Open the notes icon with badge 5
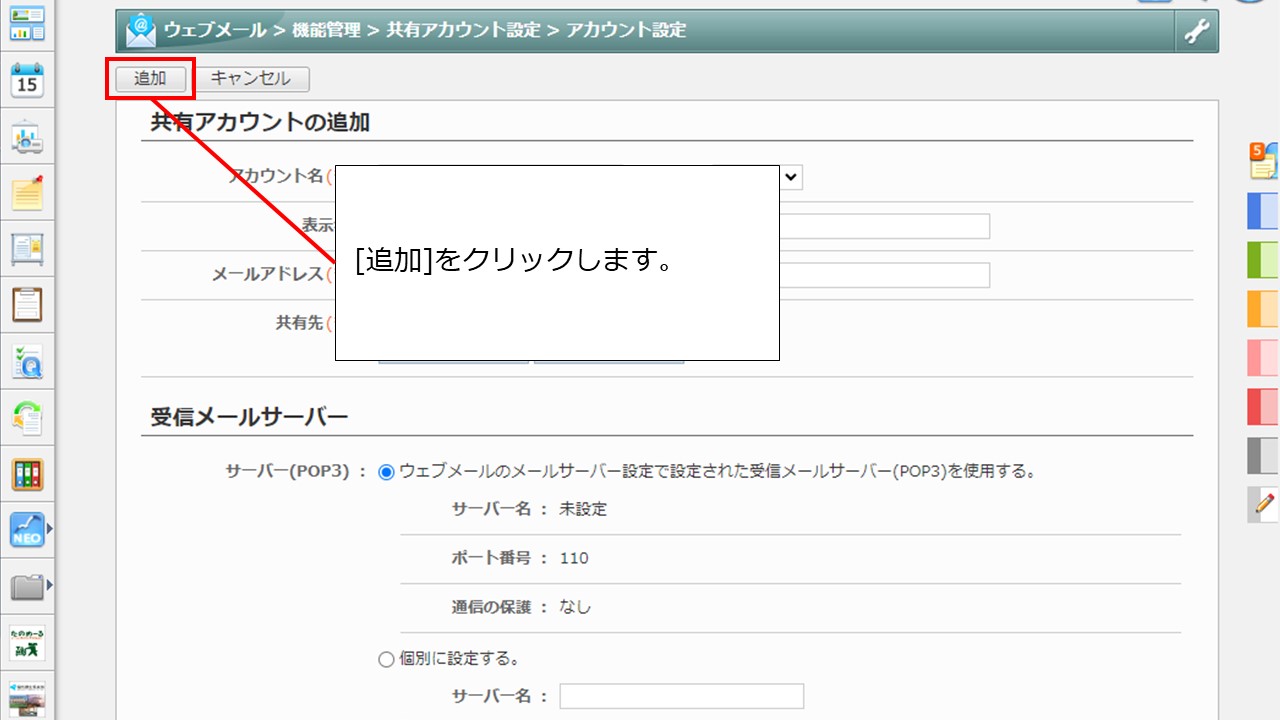This screenshot has height=720, width=1280. 1263,162
